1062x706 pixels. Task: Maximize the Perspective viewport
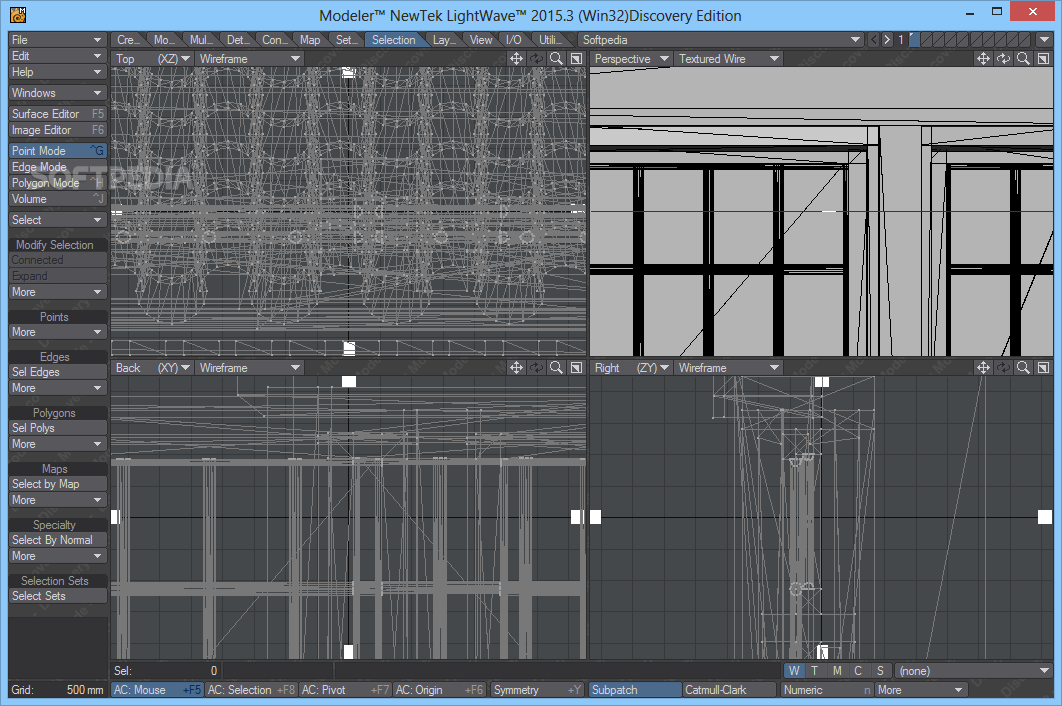[1043, 59]
